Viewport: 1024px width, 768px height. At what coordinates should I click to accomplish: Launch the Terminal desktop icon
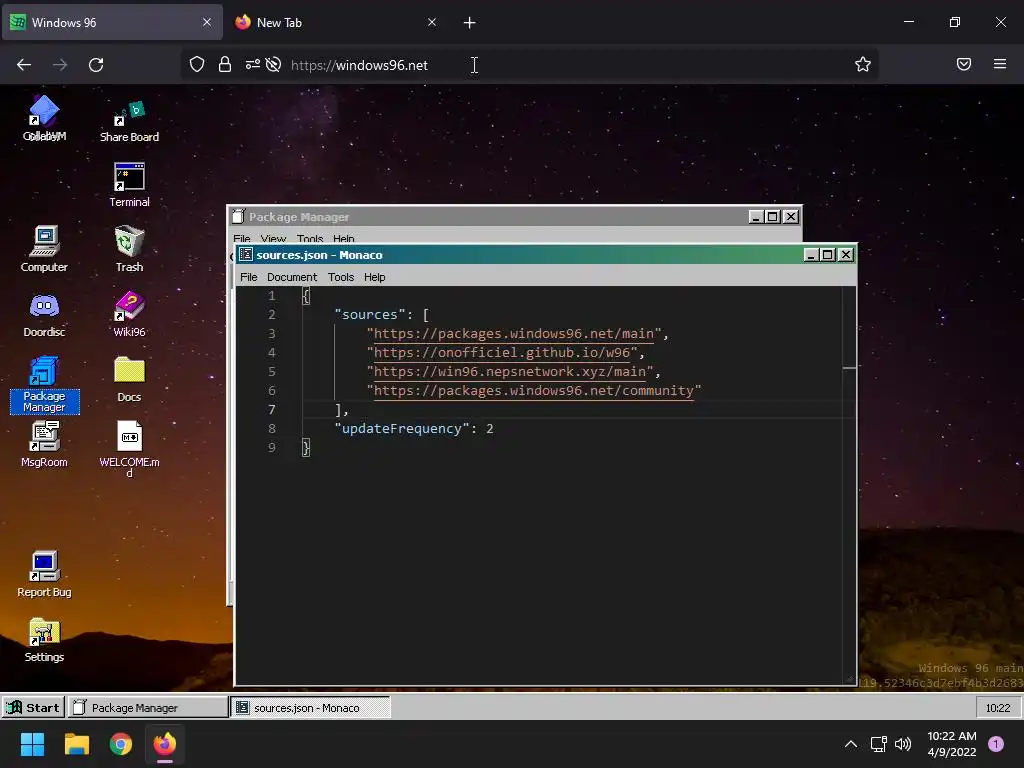tap(129, 185)
